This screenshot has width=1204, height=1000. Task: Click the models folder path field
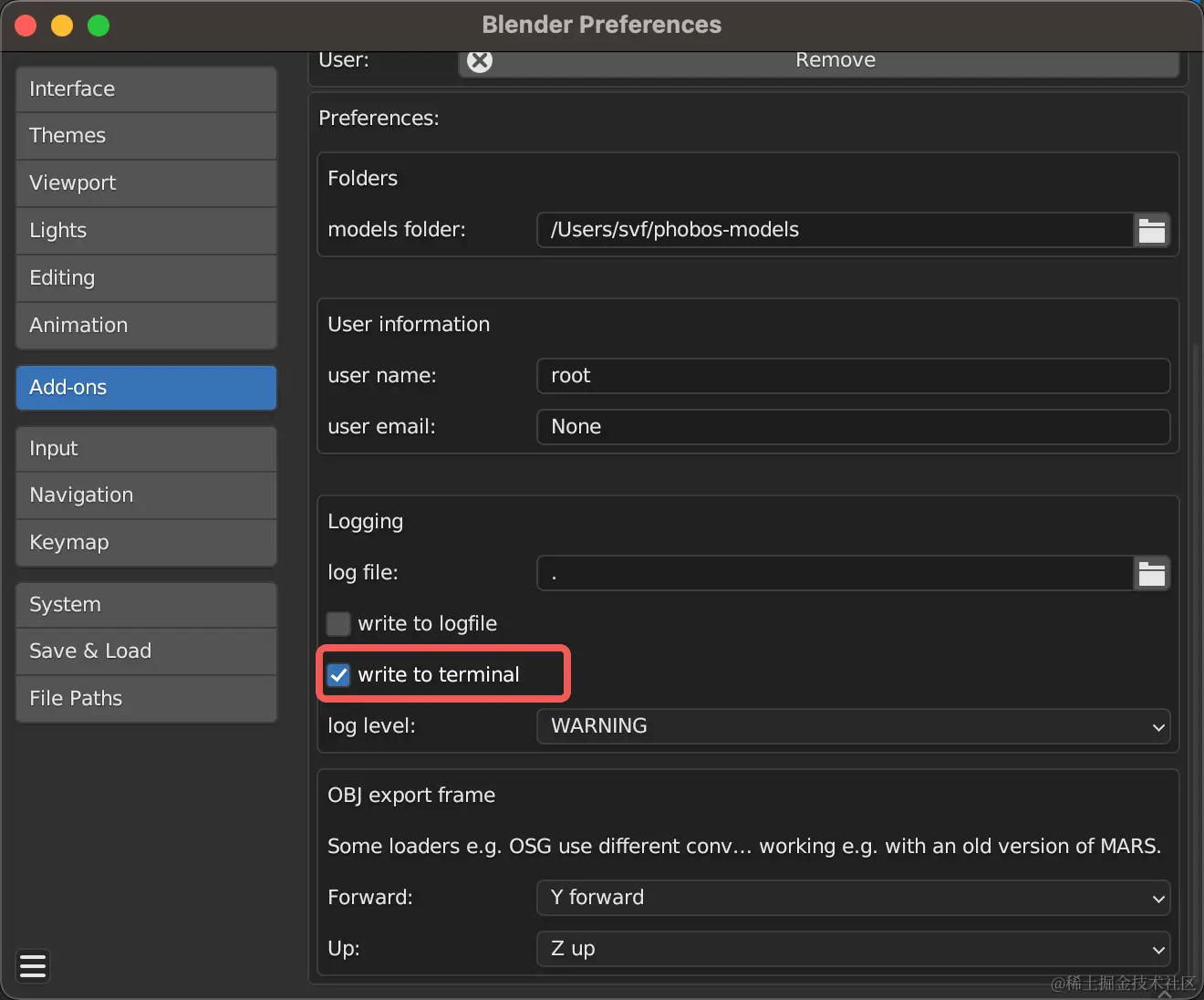click(x=836, y=230)
